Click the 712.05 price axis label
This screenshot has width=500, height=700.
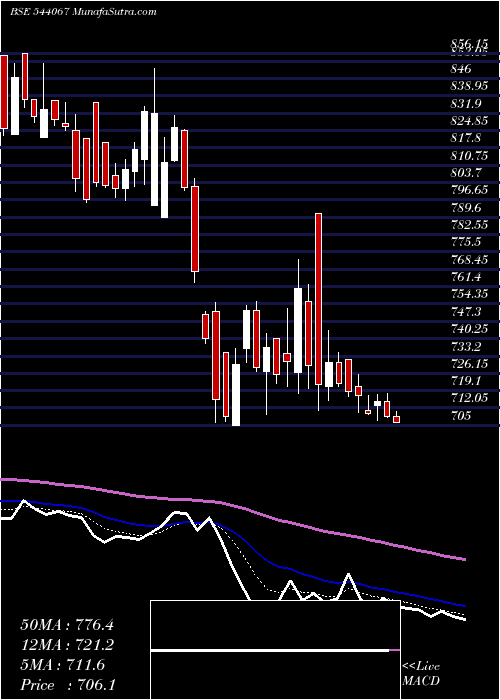(x=469, y=398)
